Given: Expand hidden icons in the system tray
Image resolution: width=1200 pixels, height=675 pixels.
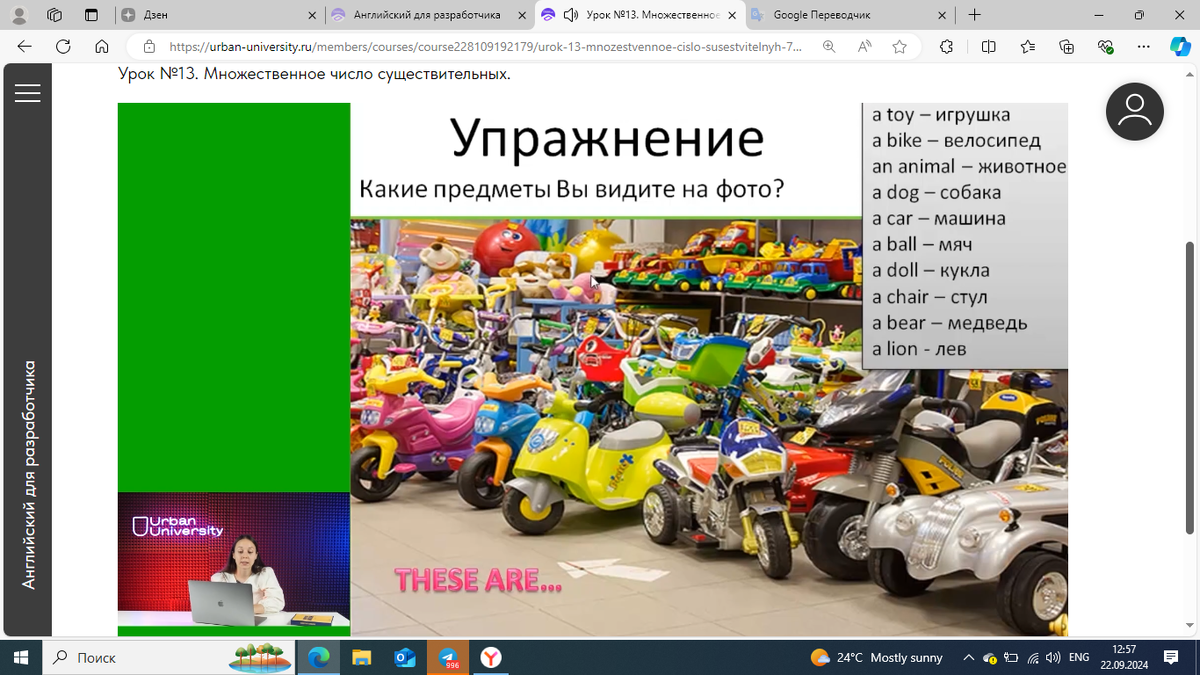Looking at the screenshot, I should click(968, 657).
